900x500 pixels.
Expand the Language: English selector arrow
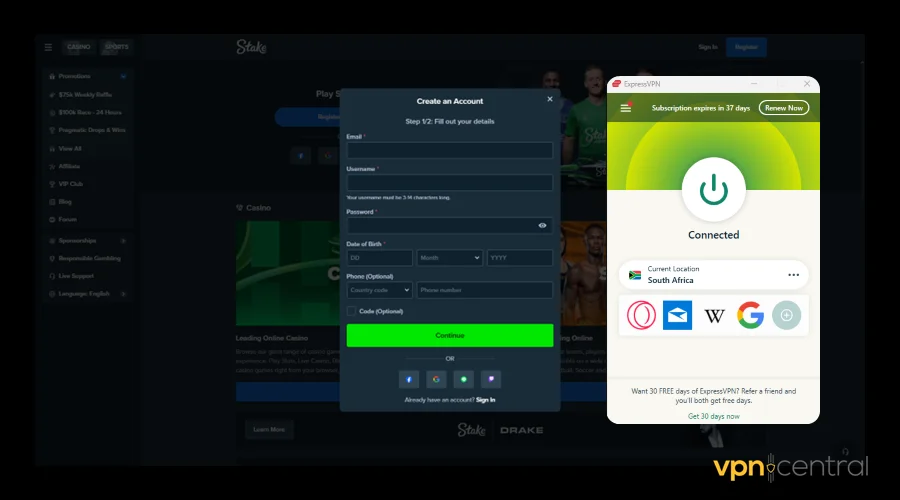point(123,294)
